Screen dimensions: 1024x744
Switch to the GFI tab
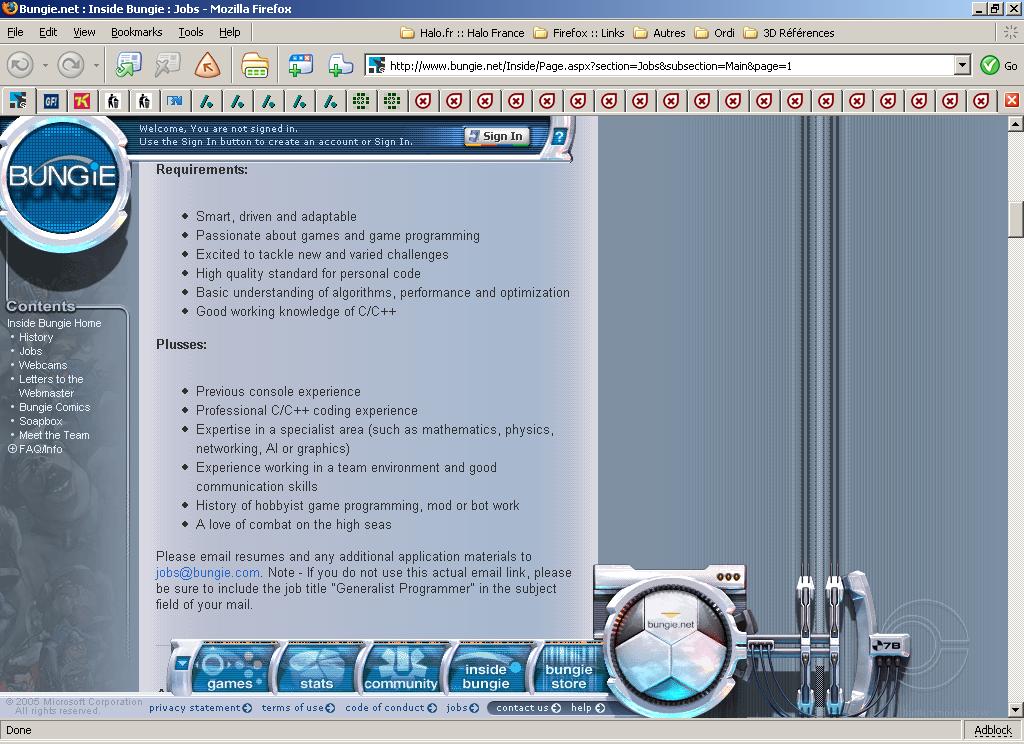pyautogui.click(x=51, y=101)
